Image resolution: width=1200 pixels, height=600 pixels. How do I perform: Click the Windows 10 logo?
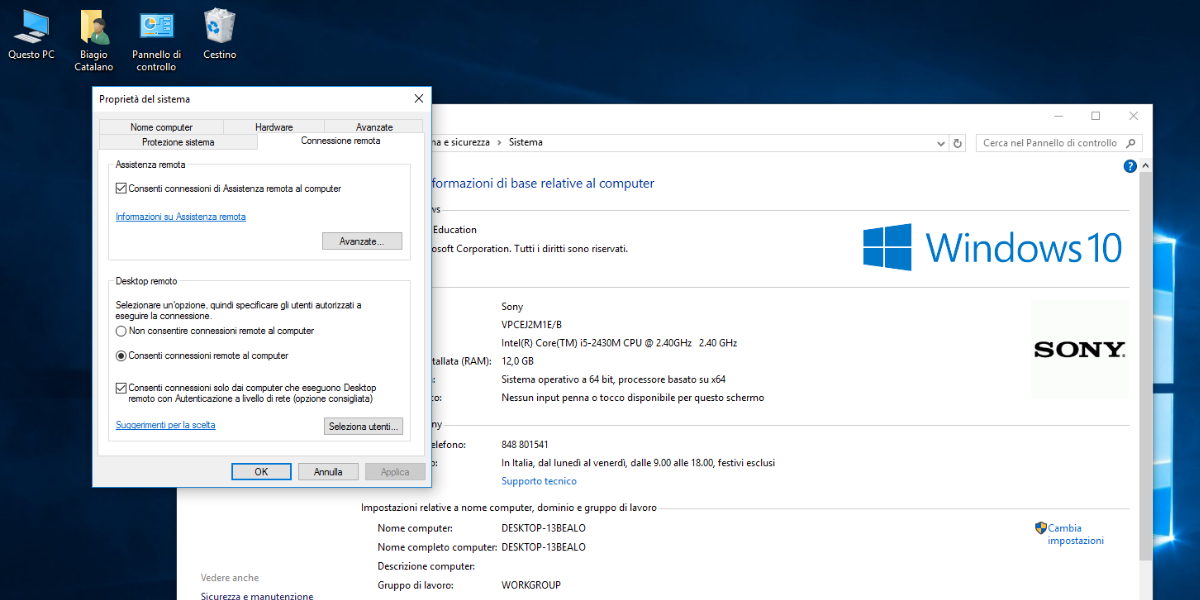(x=993, y=246)
